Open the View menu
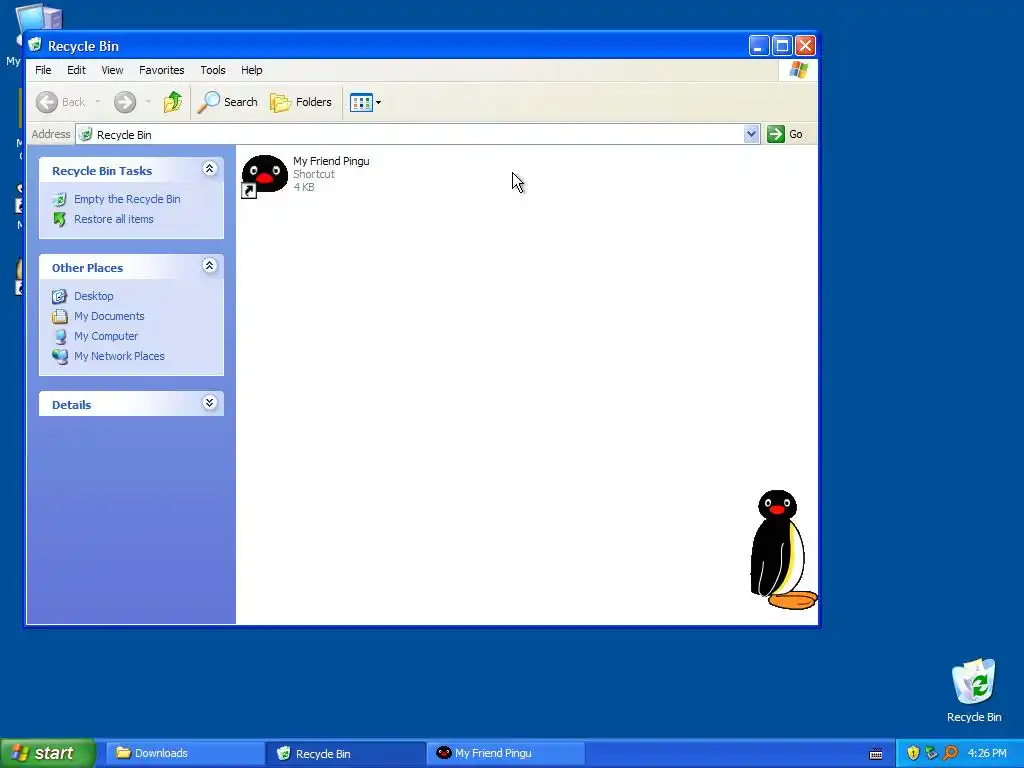 (112, 70)
